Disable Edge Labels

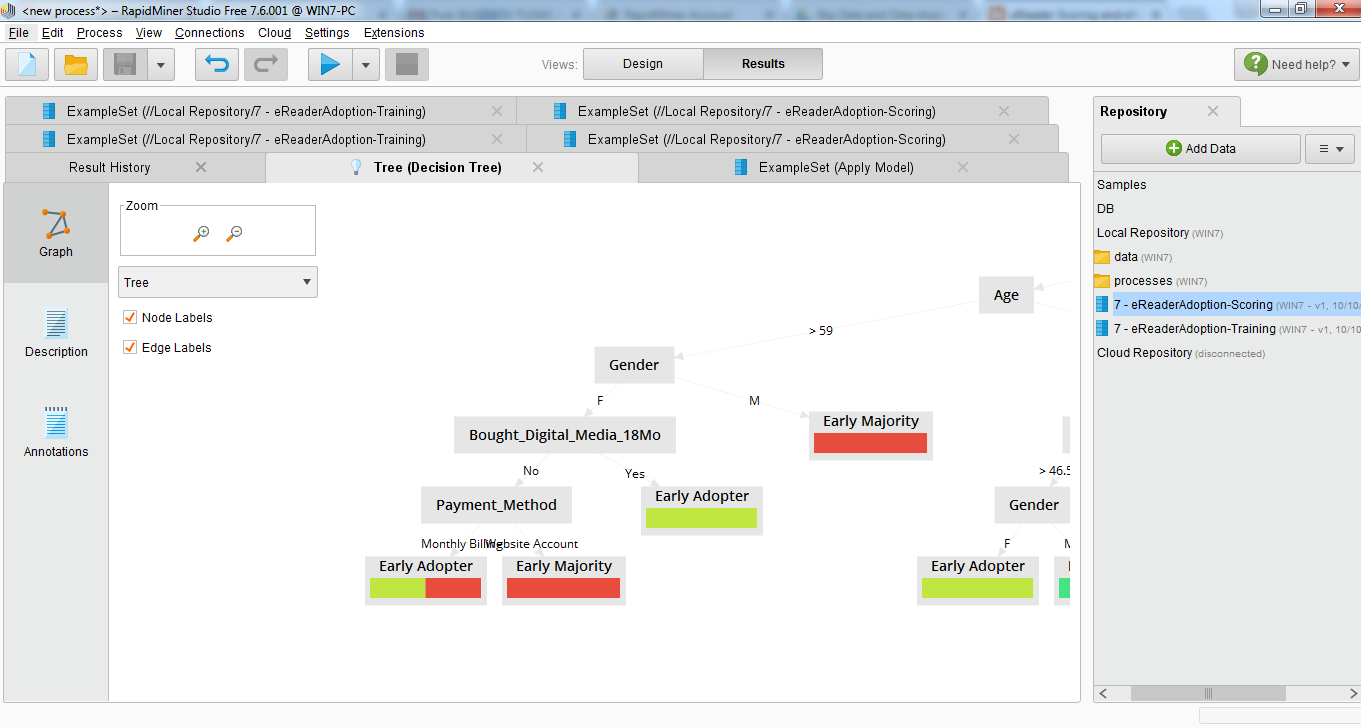[129, 347]
